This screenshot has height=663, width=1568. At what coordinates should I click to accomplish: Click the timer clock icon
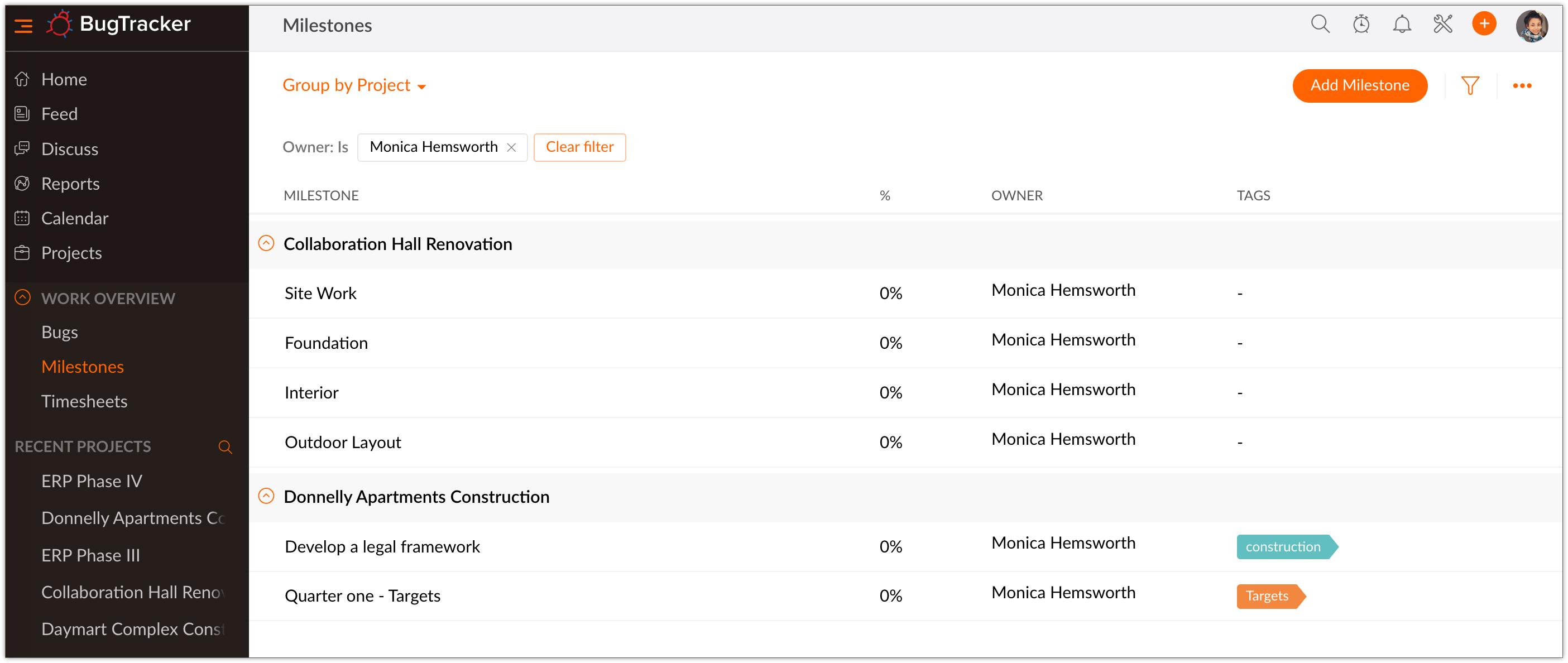coord(1361,25)
